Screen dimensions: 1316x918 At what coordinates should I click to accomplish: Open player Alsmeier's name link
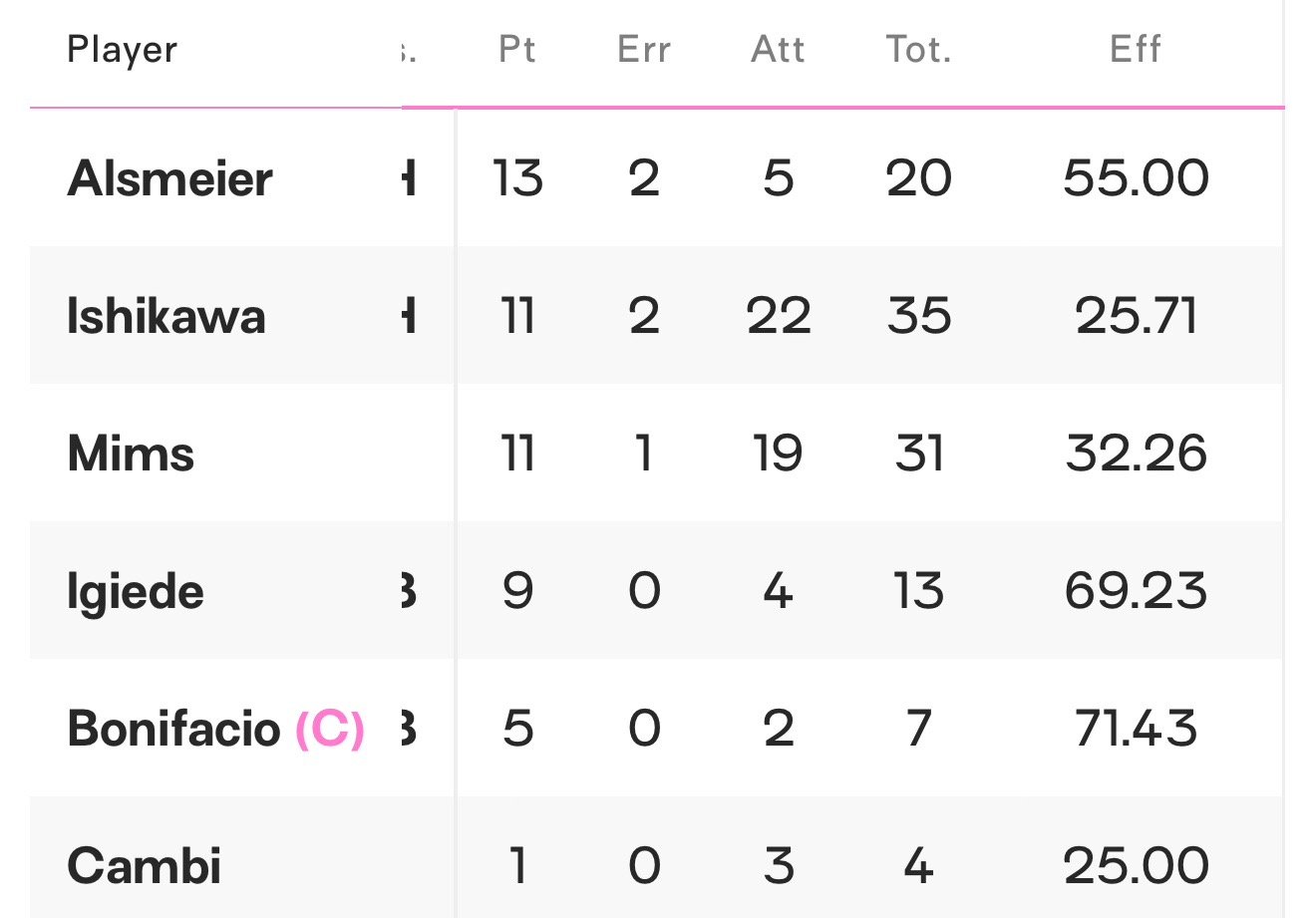(169, 179)
